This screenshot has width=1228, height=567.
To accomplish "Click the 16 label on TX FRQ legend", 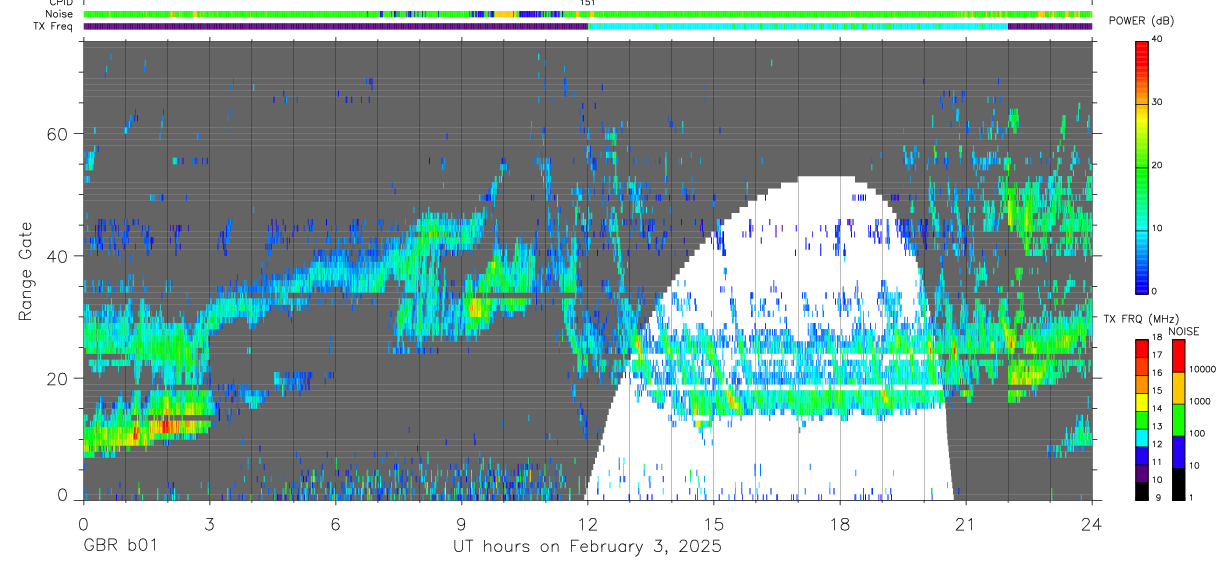I will pyautogui.click(x=1158, y=373).
